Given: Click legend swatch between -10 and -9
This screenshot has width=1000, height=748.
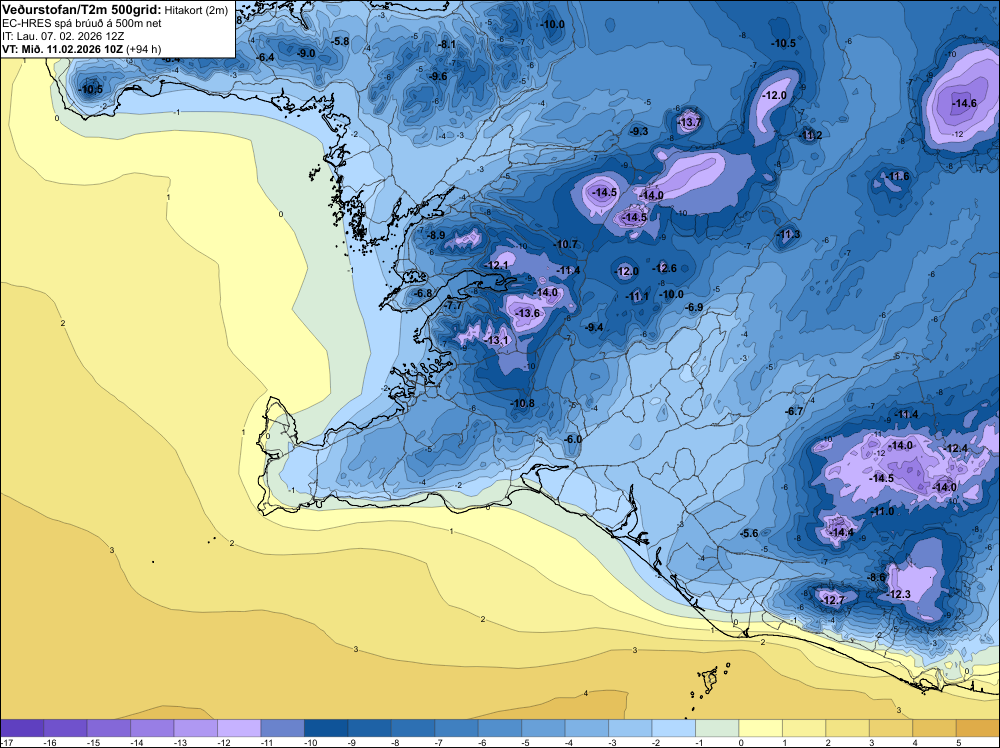Looking at the screenshot, I should 326,728.
